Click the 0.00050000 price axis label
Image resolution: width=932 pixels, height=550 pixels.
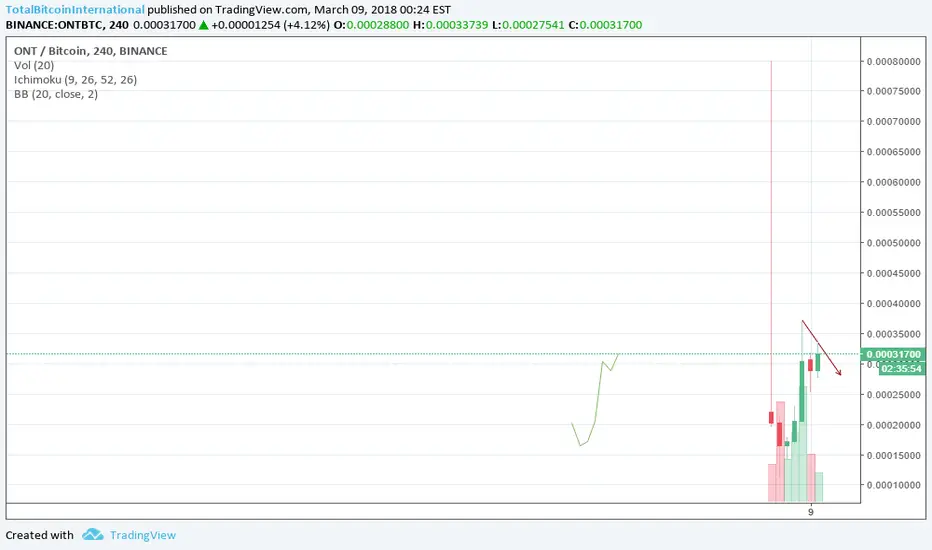coord(893,243)
